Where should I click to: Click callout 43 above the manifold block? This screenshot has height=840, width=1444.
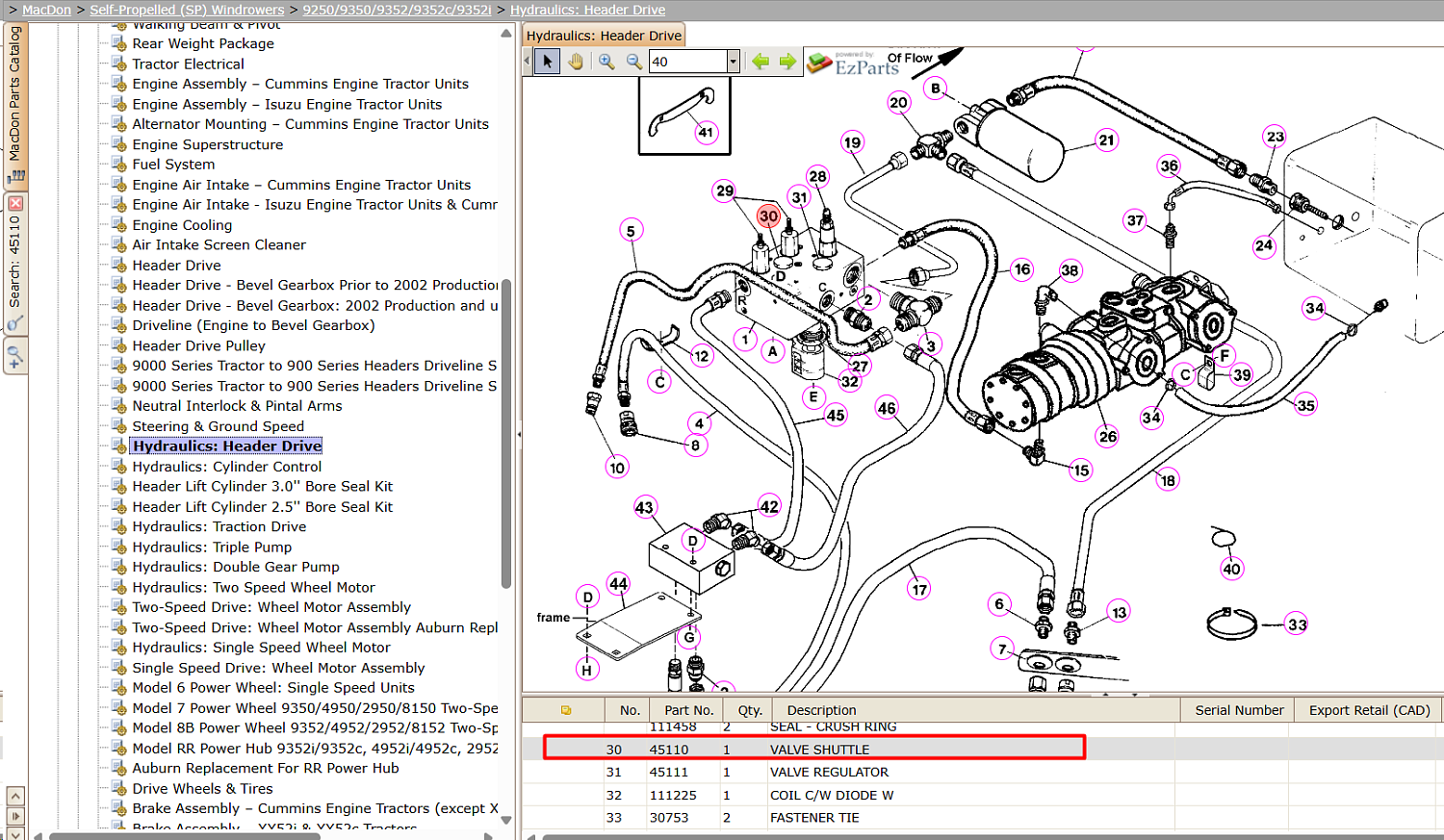click(x=644, y=507)
